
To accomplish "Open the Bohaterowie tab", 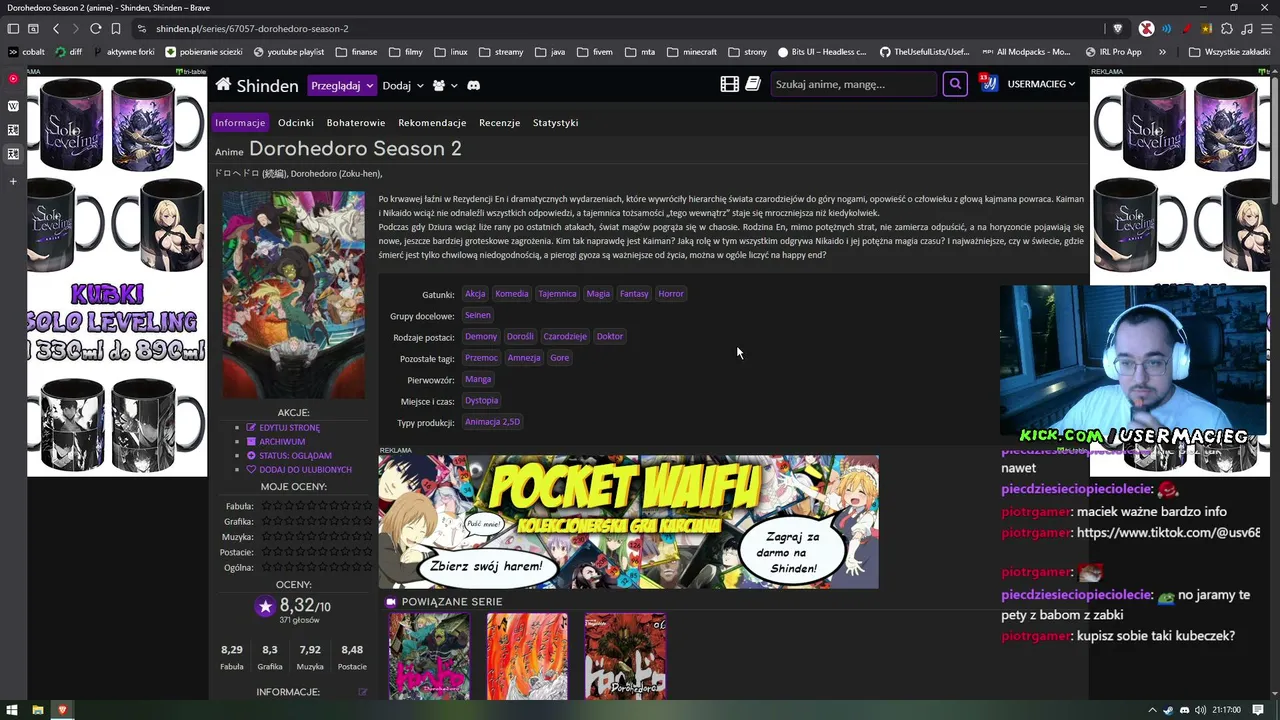I will [x=356, y=123].
